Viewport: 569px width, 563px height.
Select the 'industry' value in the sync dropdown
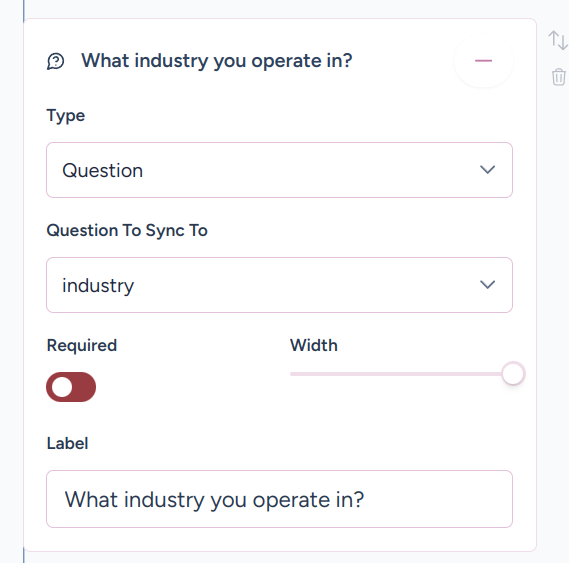[98, 286]
